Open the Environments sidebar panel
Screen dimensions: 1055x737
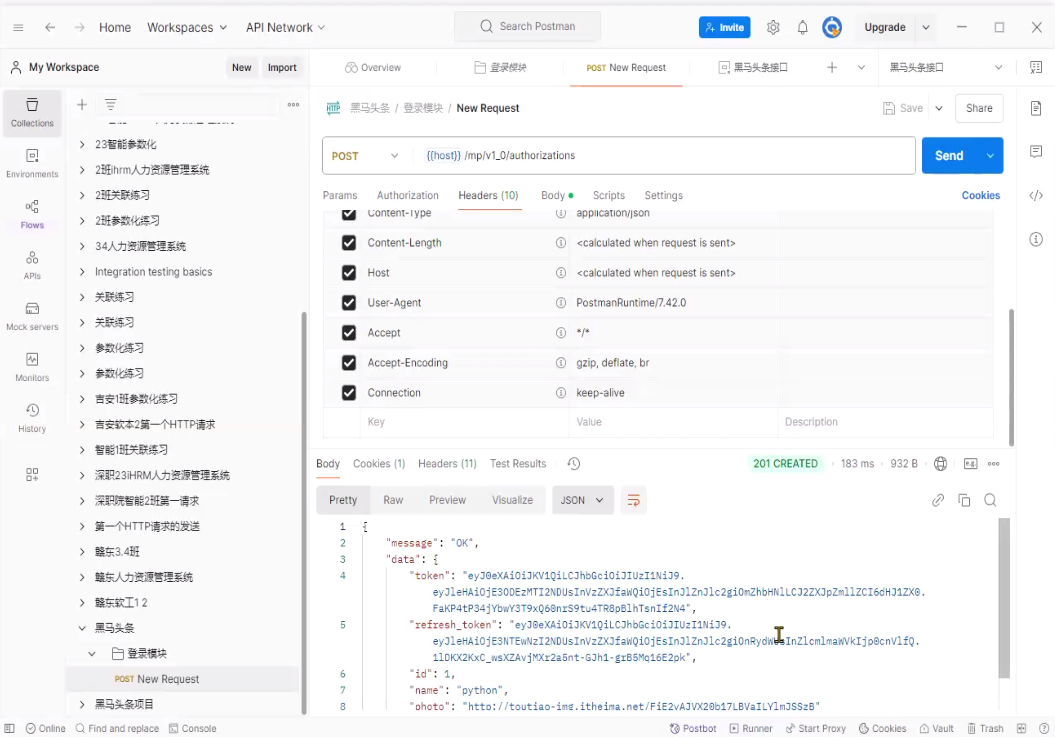click(x=32, y=164)
